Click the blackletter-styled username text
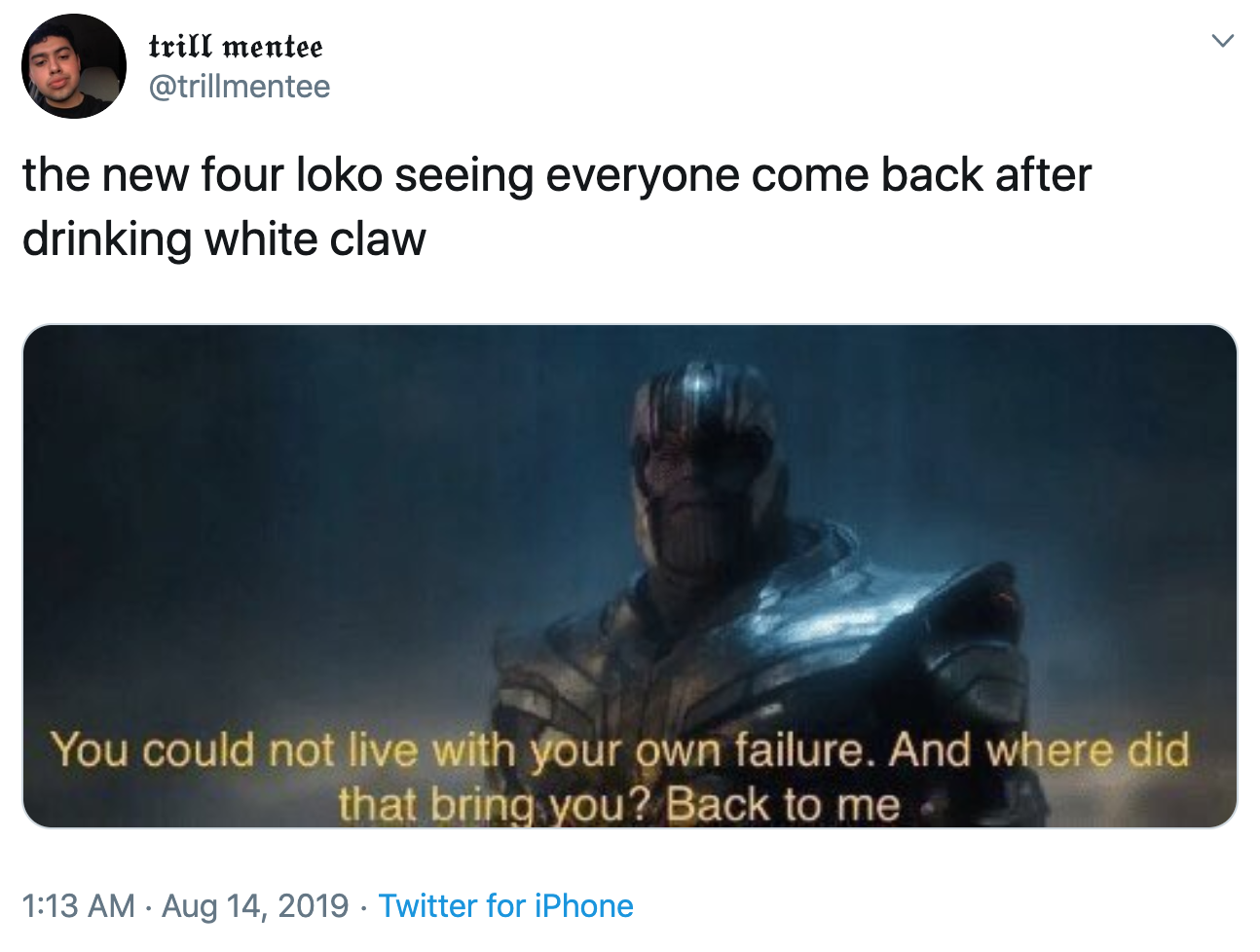This screenshot has height=952, width=1260. coord(237,46)
